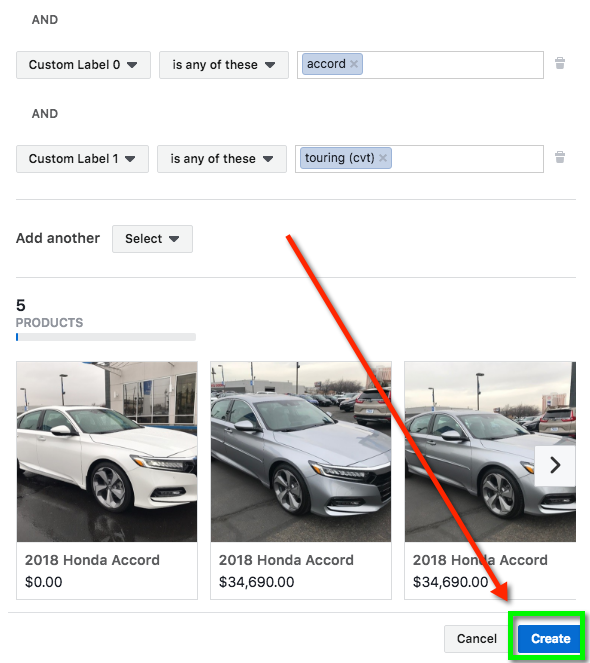Open the Custom Label 1 dropdown

pos(82,159)
